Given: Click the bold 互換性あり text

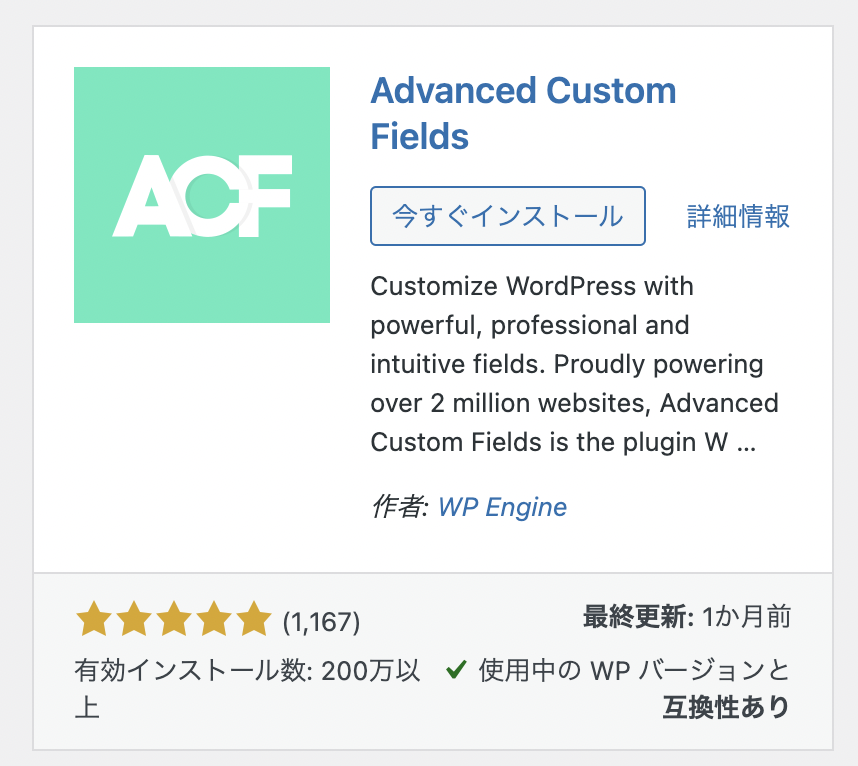Looking at the screenshot, I should [726, 707].
